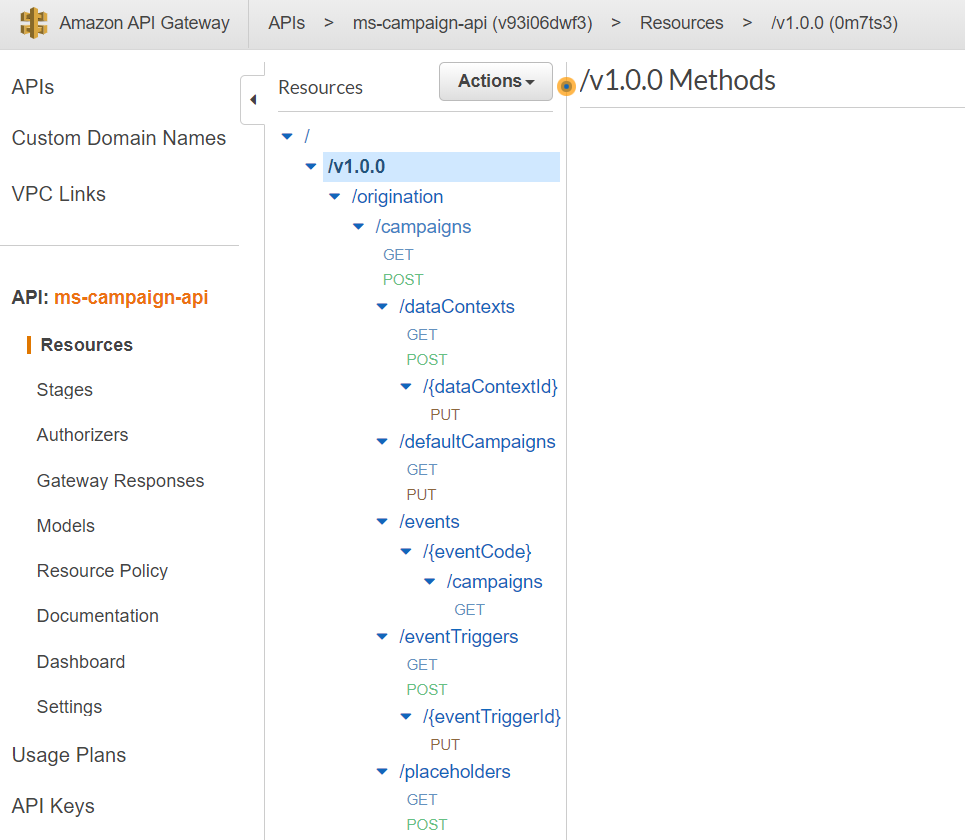Viewport: 965px width, 840px height.
Task: Click ms-campaign-api breadcrumb link
Action: click(x=472, y=23)
